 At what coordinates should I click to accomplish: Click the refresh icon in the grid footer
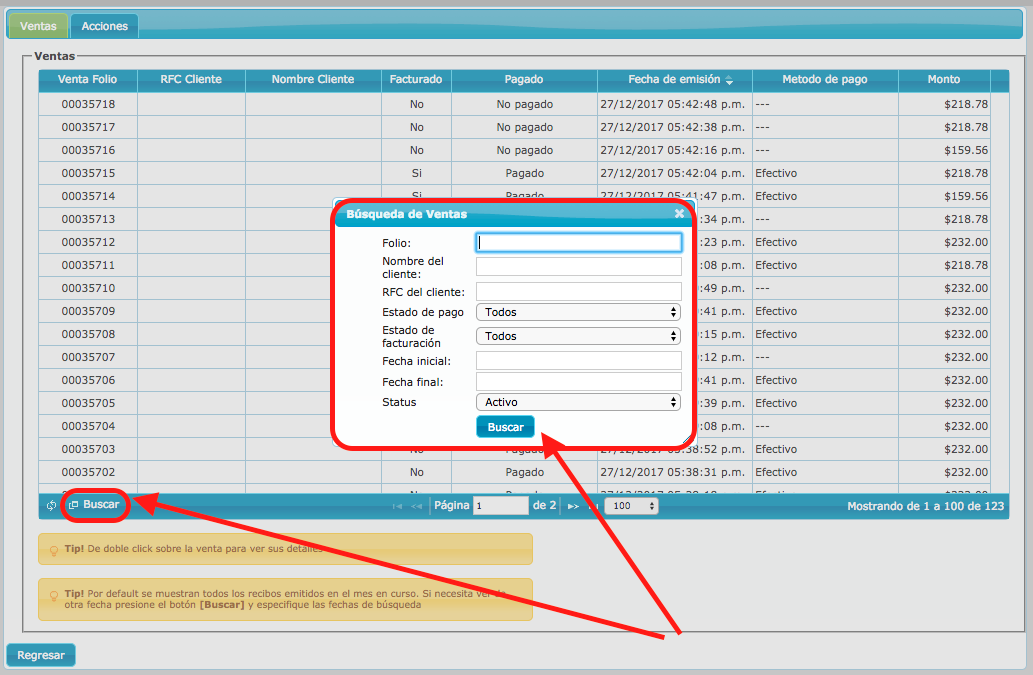[x=51, y=506]
